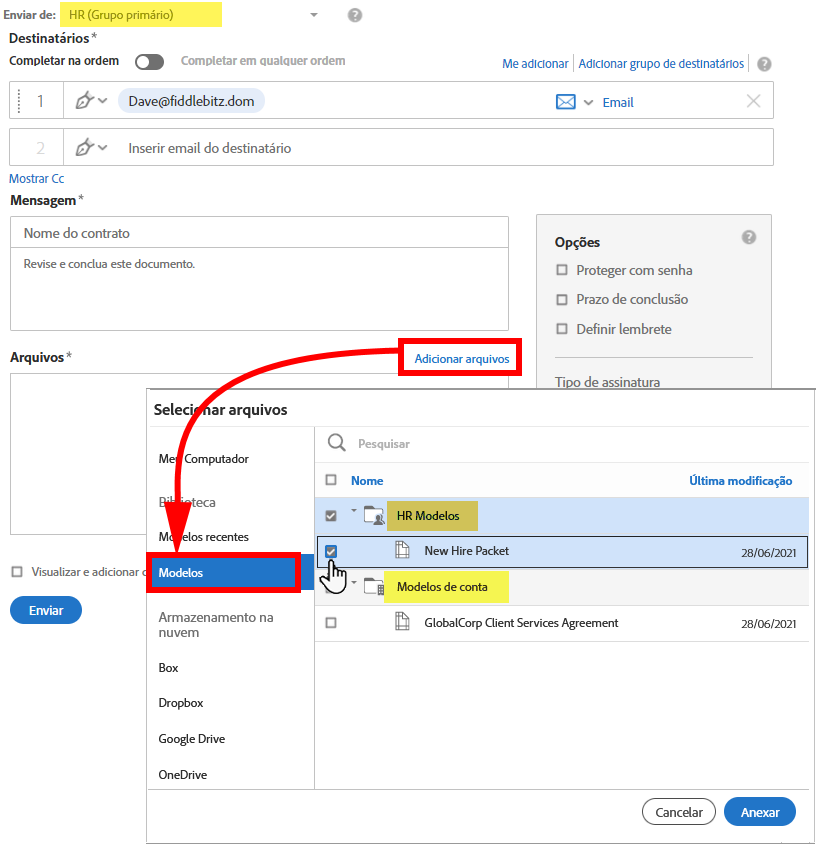Check GlobalCorp Client Services Agreement checkbox

[331, 623]
